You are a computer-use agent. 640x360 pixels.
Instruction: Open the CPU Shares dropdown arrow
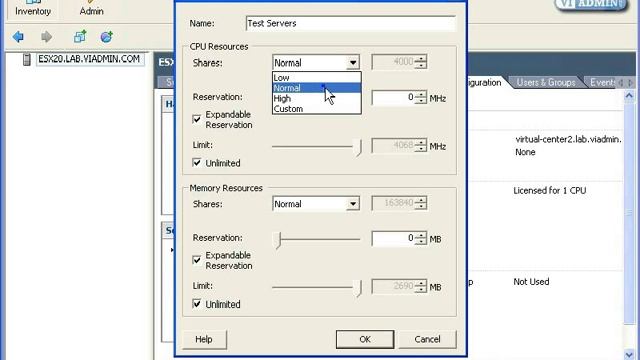[x=353, y=63]
